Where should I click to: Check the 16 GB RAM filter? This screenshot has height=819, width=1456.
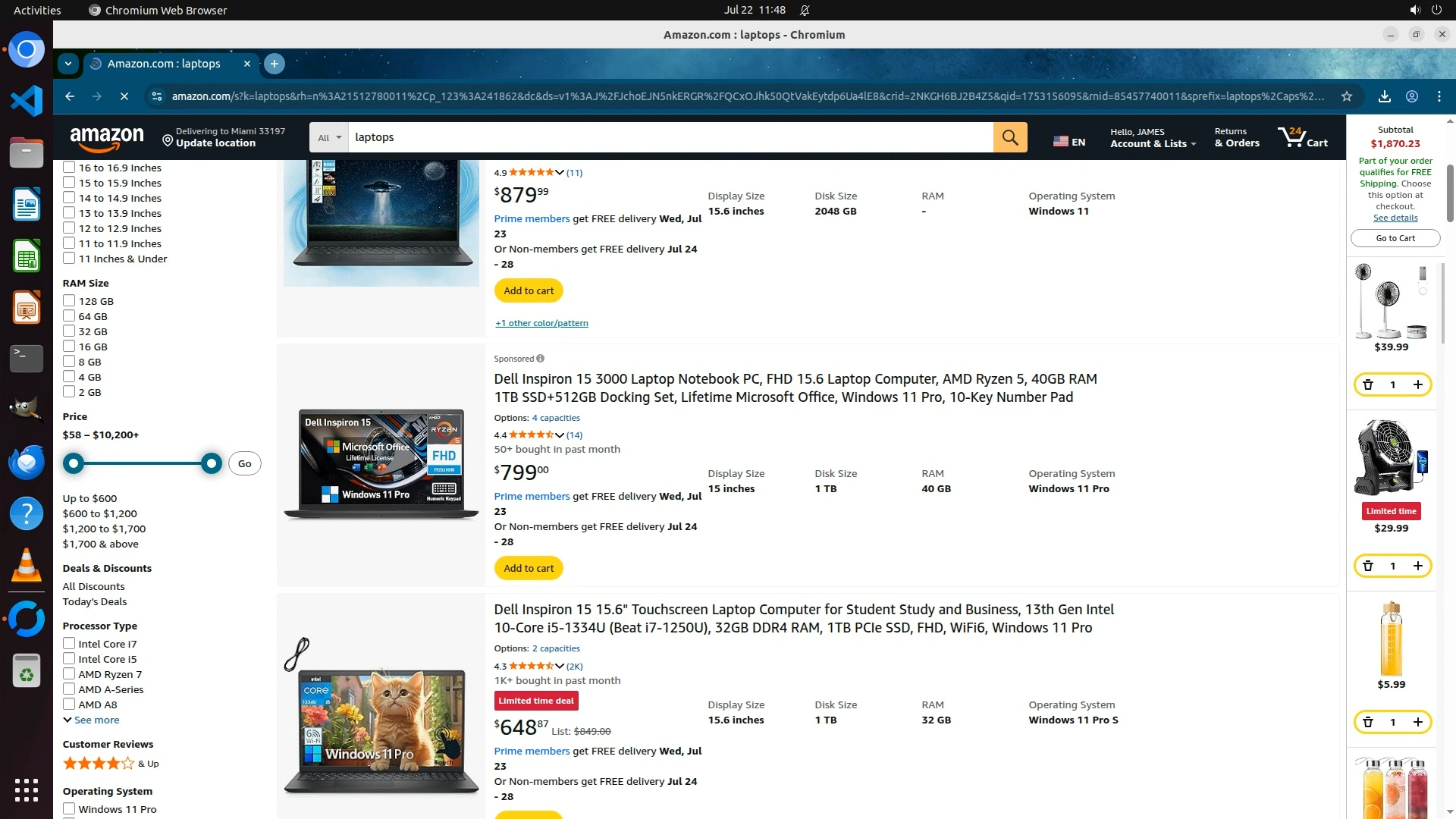click(x=69, y=347)
